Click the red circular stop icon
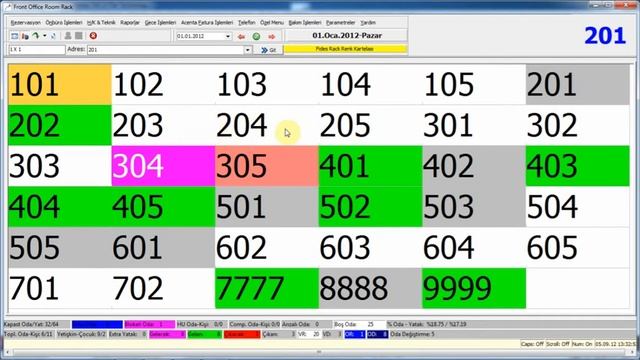 pyautogui.click(x=93, y=36)
